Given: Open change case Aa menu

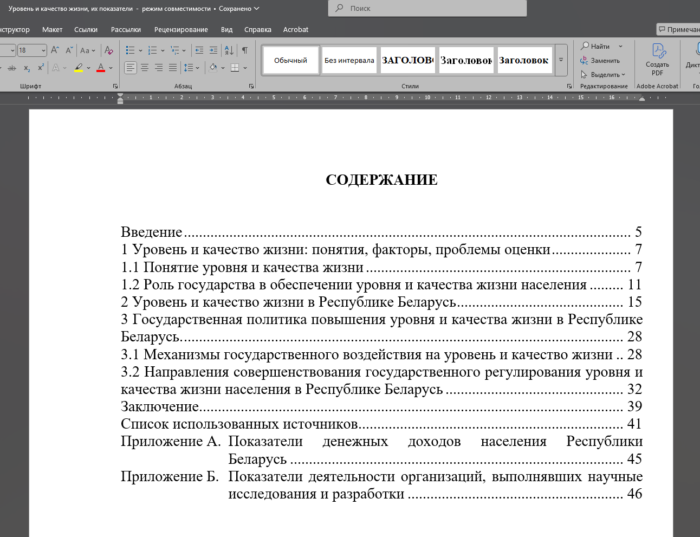Looking at the screenshot, I should pyautogui.click(x=88, y=50).
